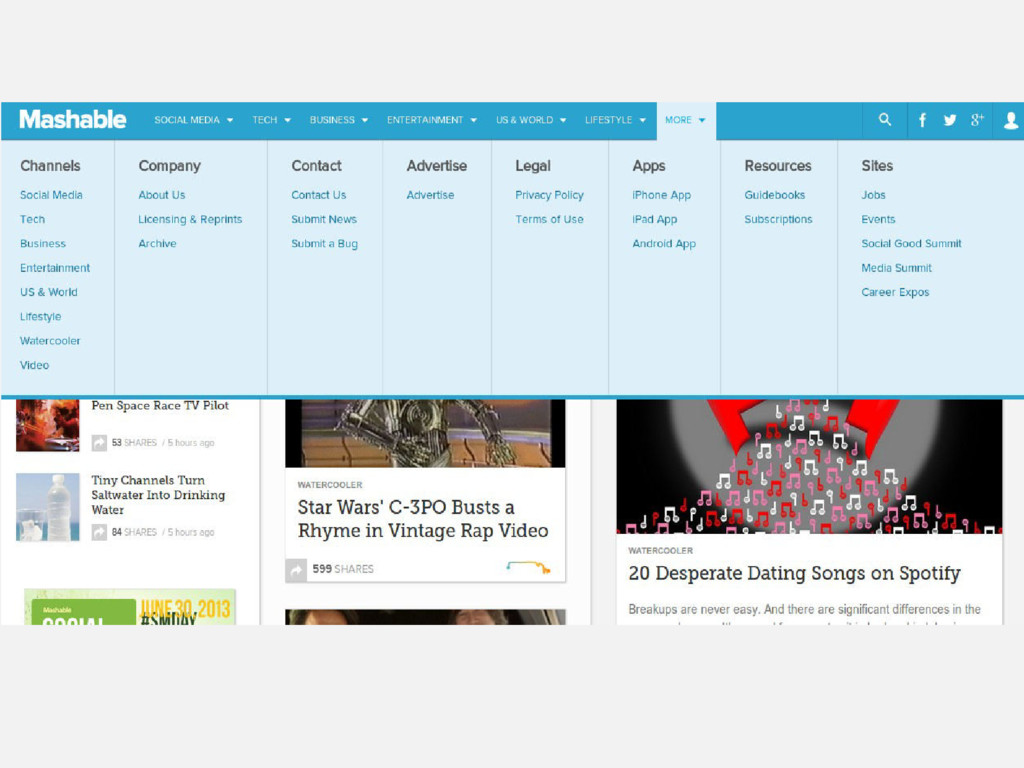1024x768 pixels.
Task: Open the iPhone App link
Action: (661, 195)
